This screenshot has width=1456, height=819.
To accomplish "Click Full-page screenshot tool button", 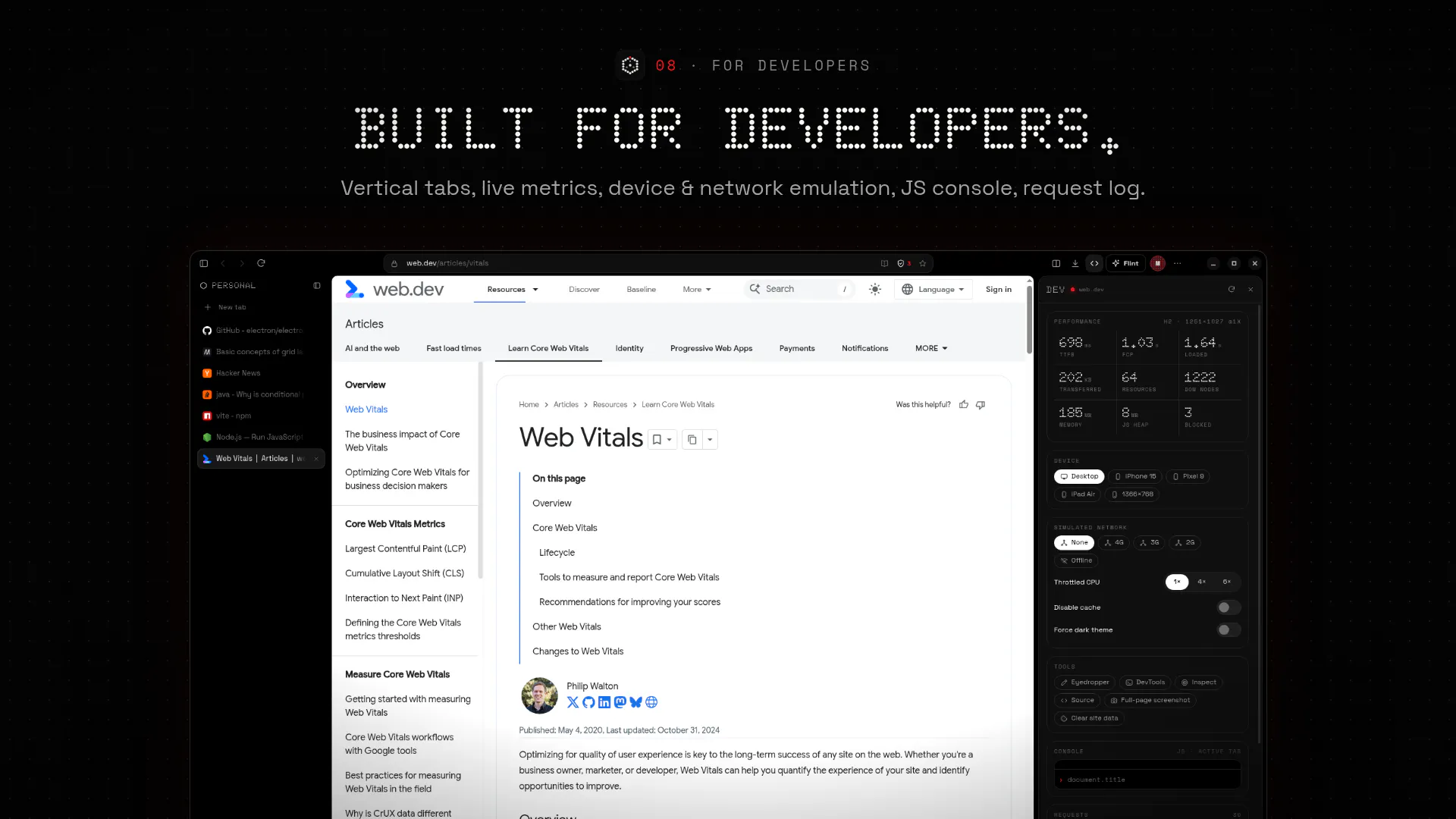I will click(1150, 700).
